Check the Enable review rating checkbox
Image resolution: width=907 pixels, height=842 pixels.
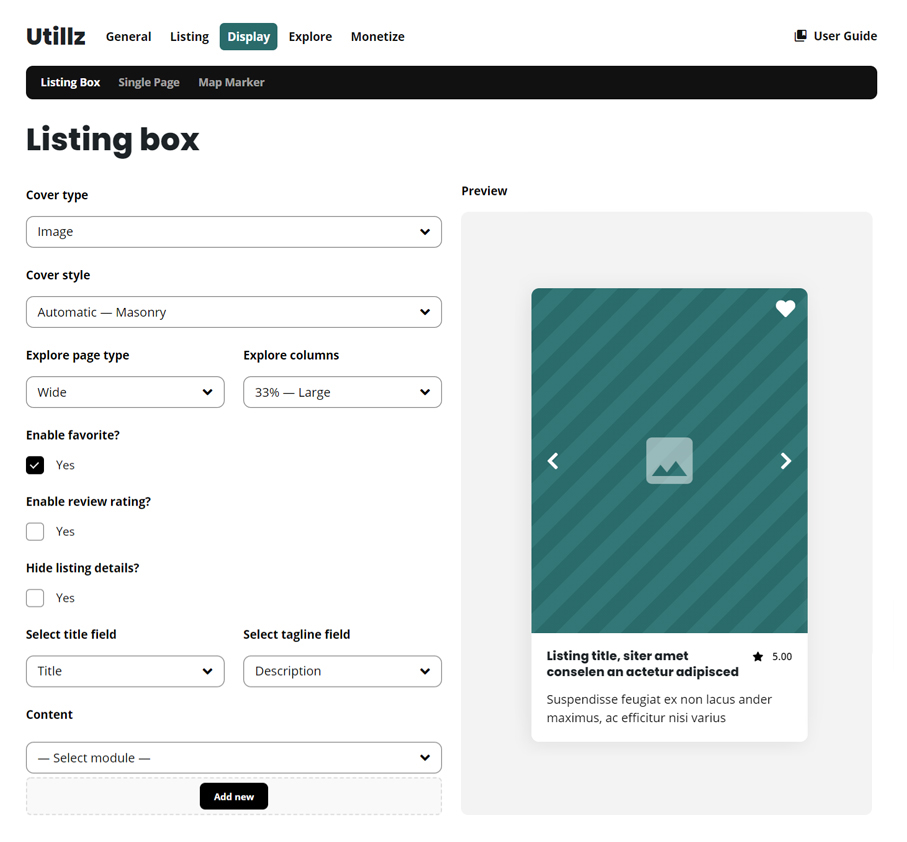click(x=35, y=531)
